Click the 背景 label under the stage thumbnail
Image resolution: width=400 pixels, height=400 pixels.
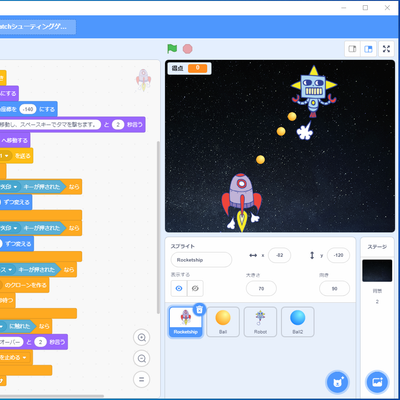[377, 291]
